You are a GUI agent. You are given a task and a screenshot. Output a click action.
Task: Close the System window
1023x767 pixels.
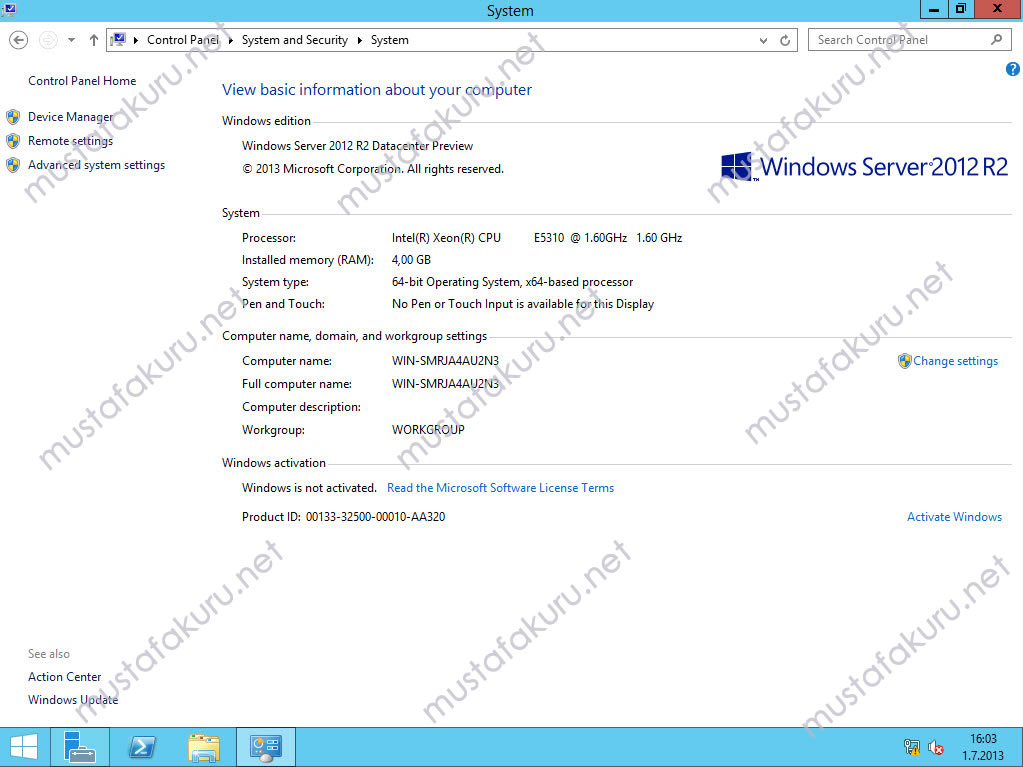(998, 9)
